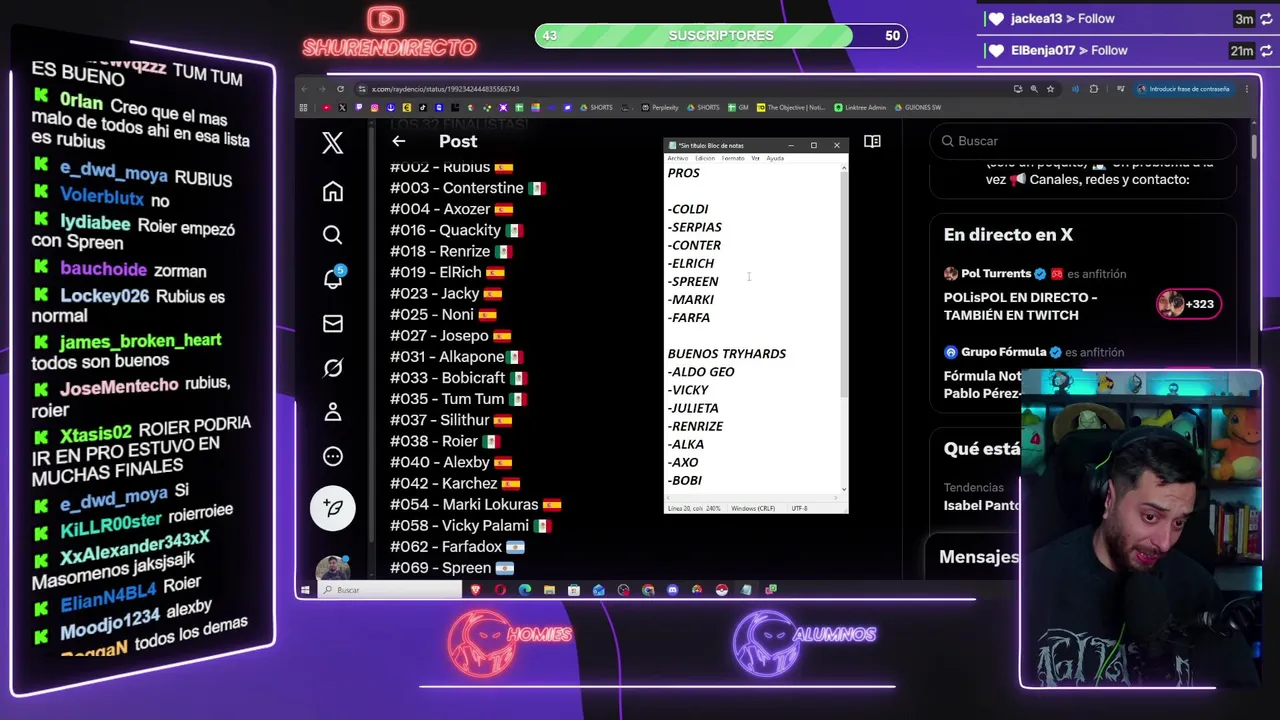Image resolution: width=1280 pixels, height=720 pixels.
Task: Open Ayuda menu in Notepad
Action: coord(775,158)
